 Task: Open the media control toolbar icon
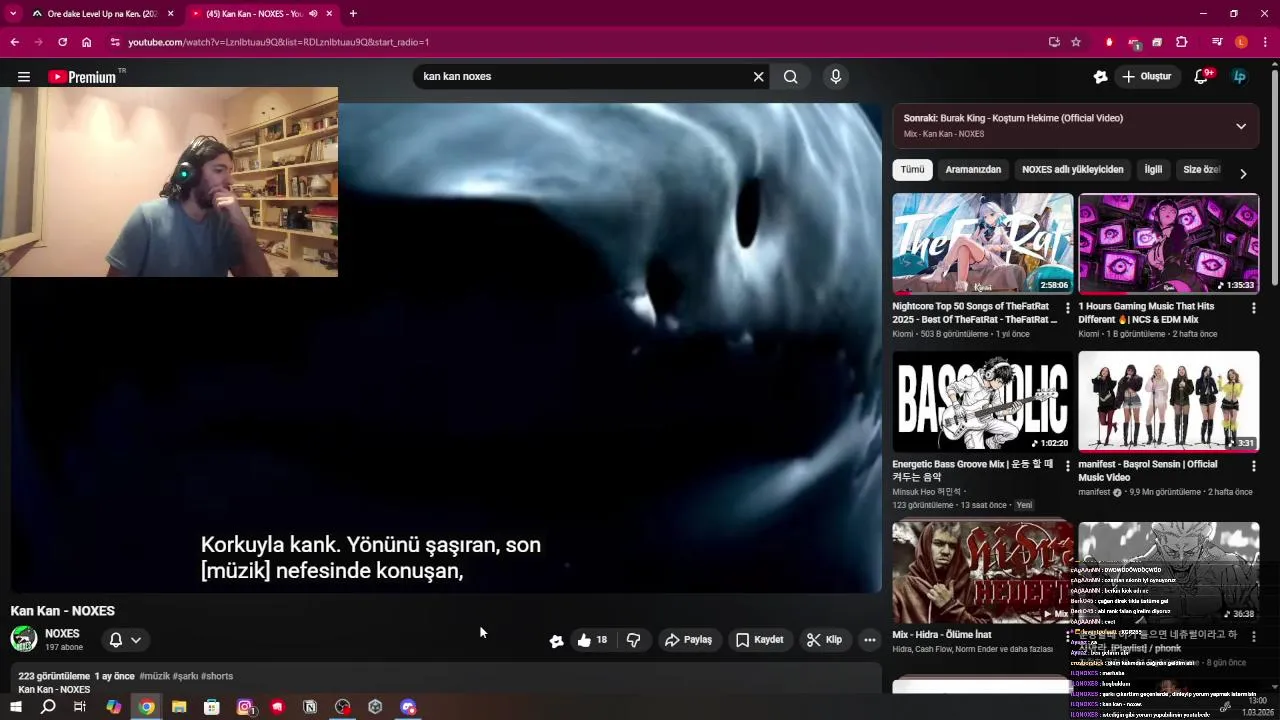click(x=1217, y=42)
